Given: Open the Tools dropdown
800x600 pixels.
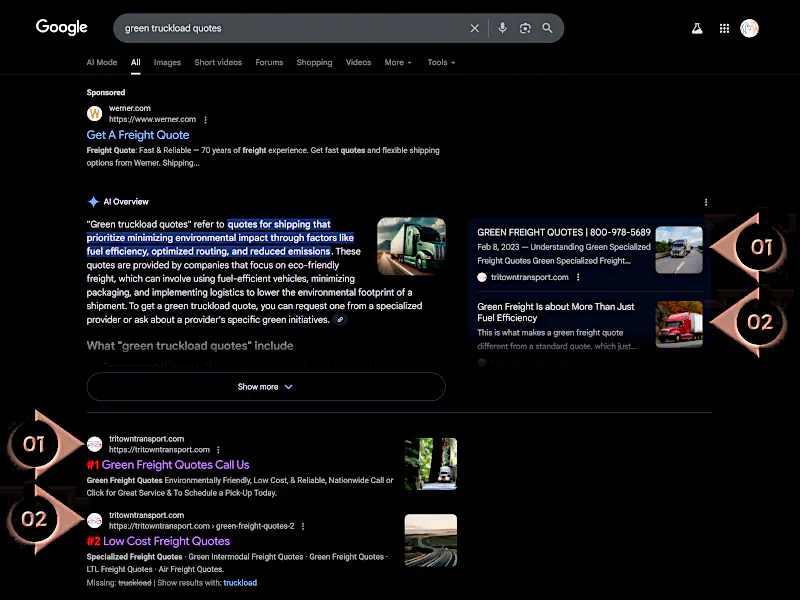Looking at the screenshot, I should [441, 62].
